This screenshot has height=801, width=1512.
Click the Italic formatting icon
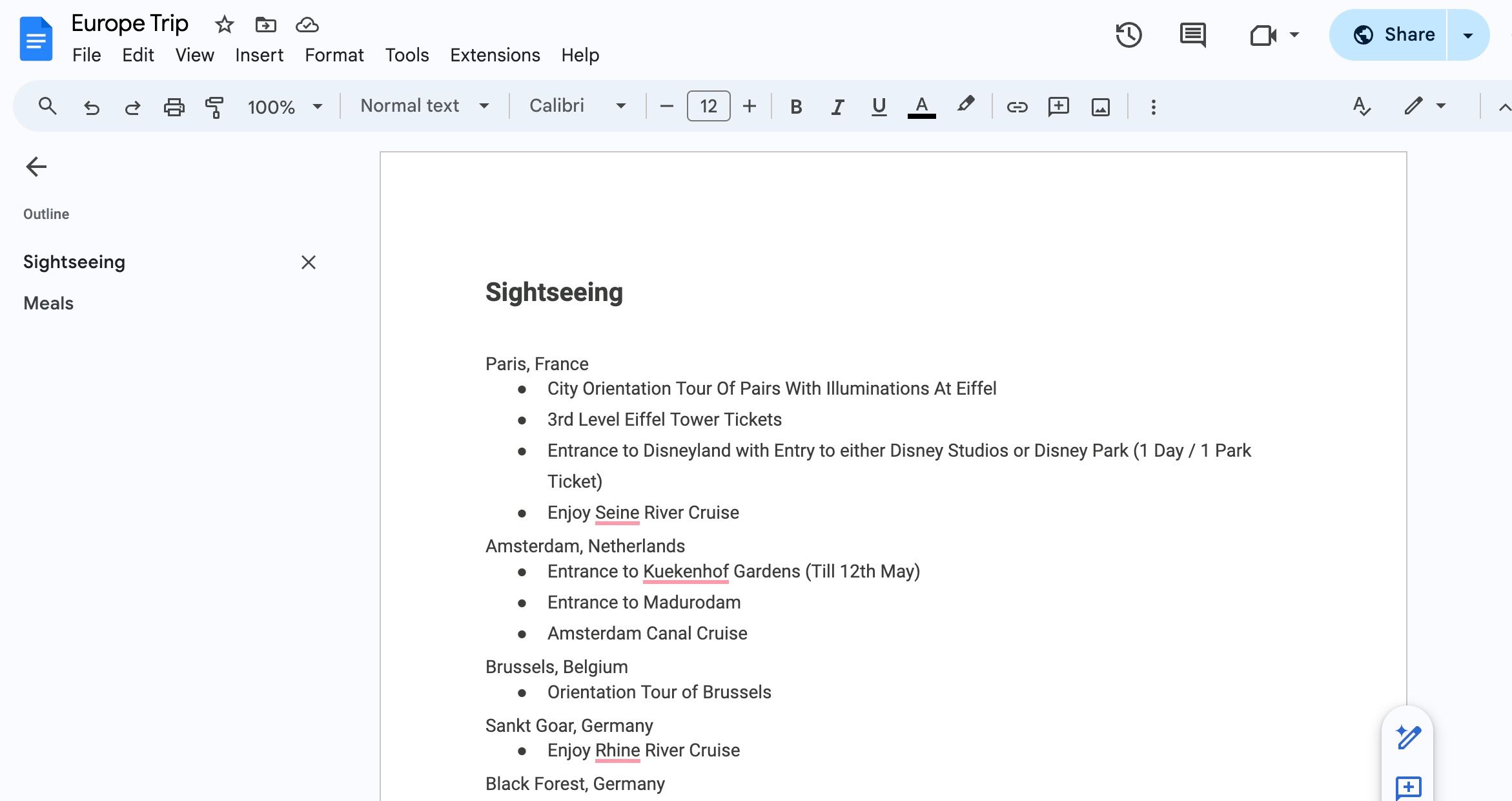(837, 106)
